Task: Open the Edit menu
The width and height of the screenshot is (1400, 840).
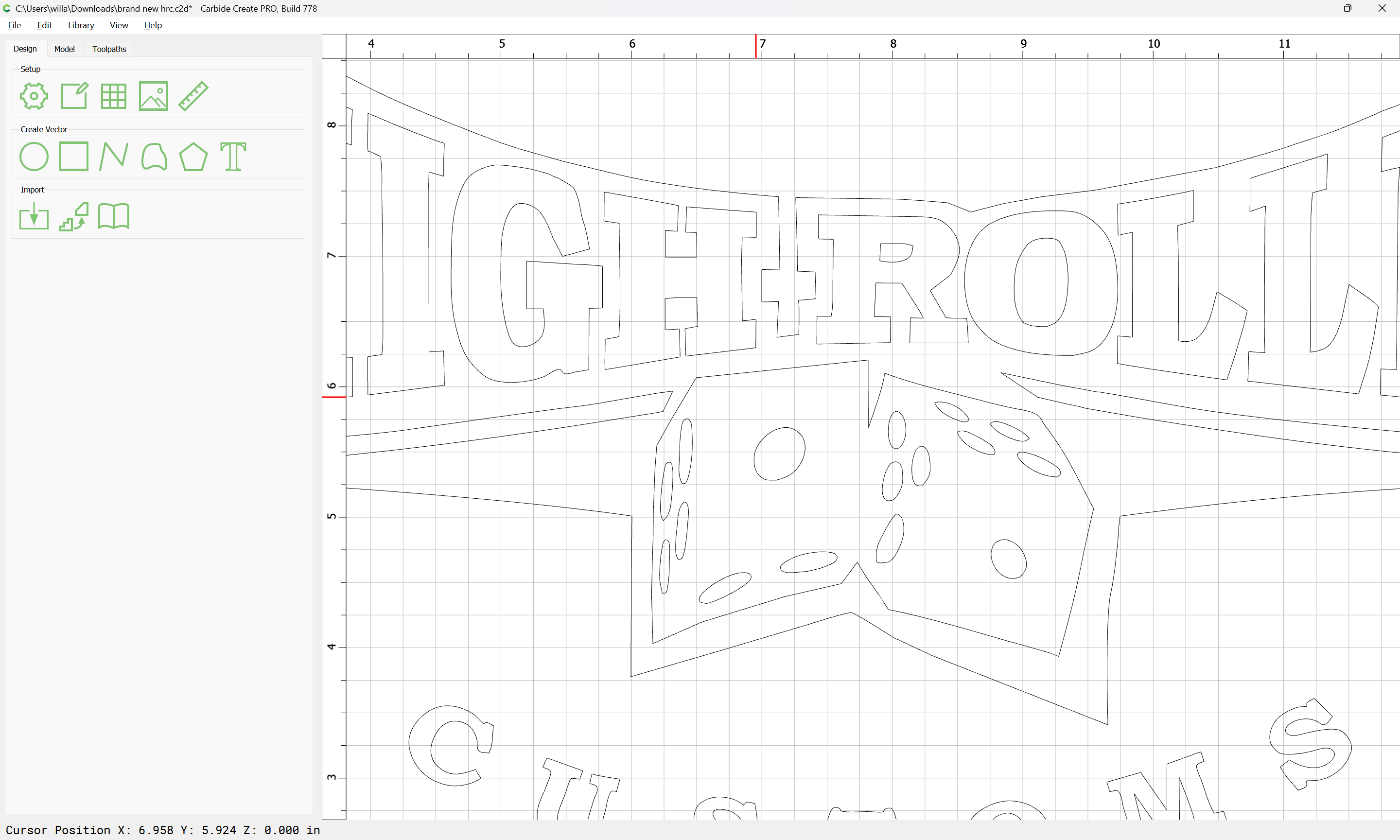Action: tap(44, 25)
